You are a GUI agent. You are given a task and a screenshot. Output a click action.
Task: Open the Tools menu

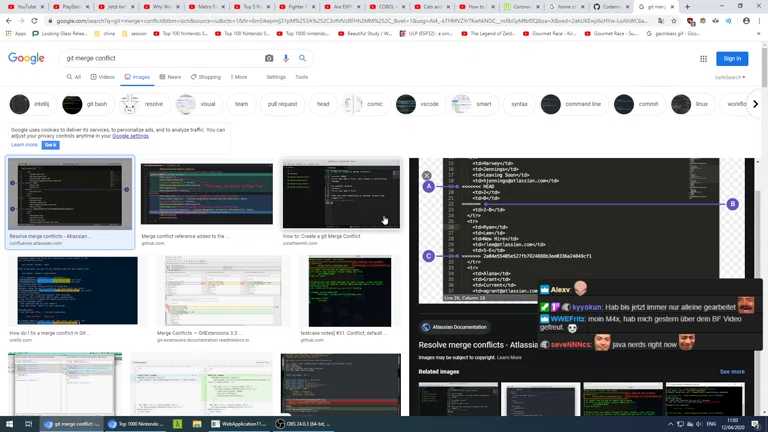302,77
